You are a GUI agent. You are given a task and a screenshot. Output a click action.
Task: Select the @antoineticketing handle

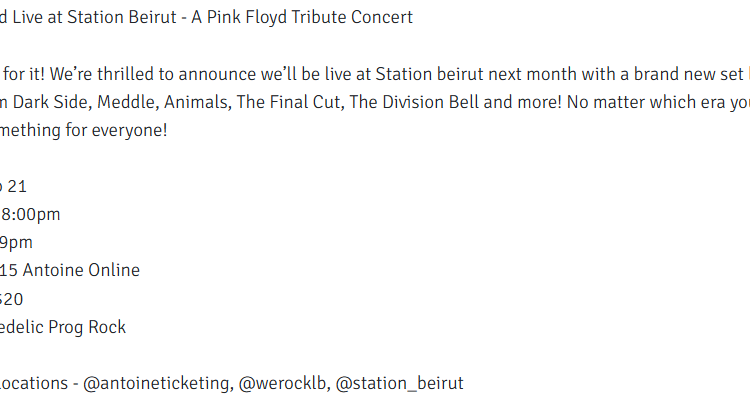coord(158,383)
